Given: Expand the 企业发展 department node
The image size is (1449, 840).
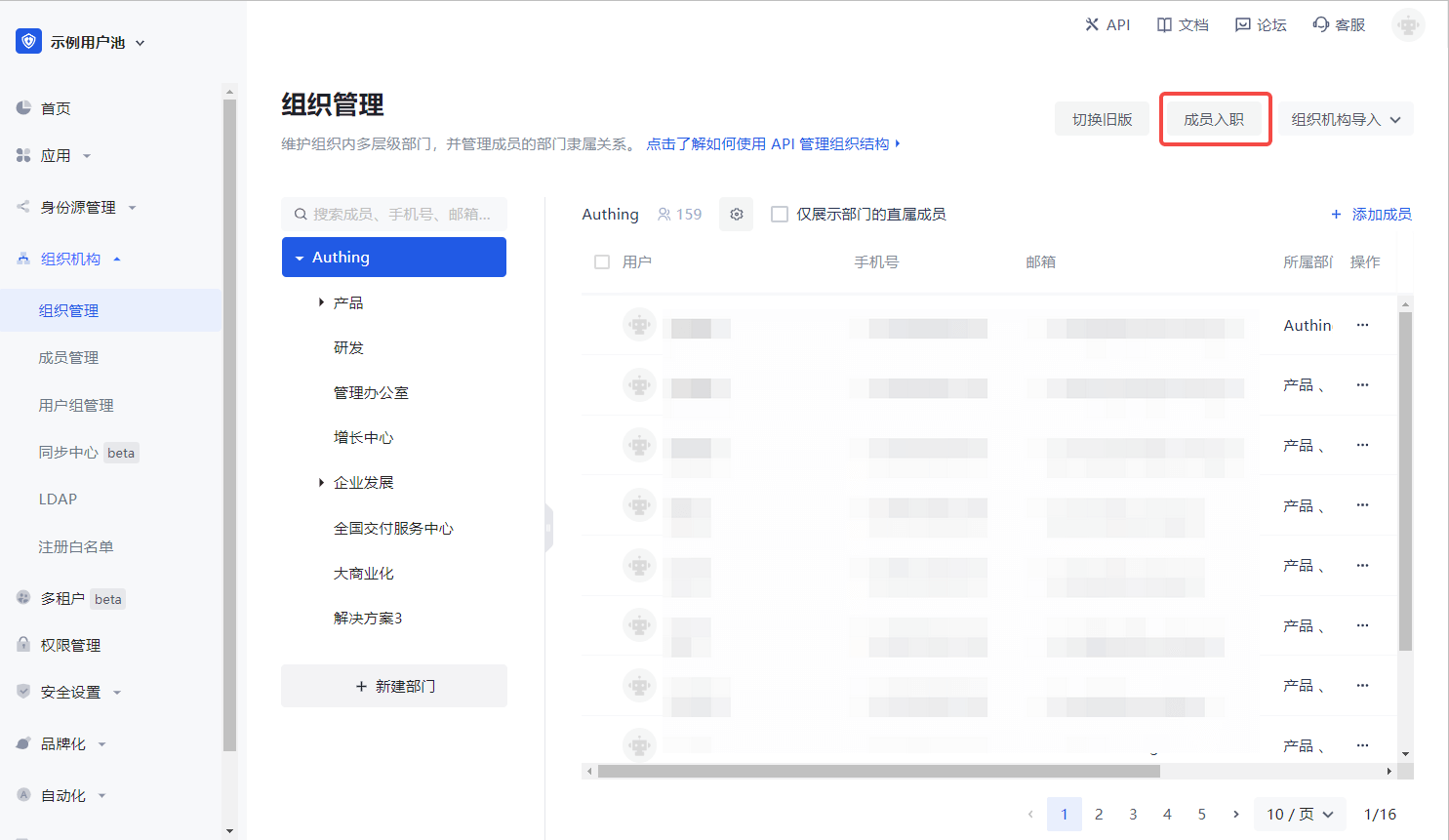Looking at the screenshot, I should click(x=321, y=483).
